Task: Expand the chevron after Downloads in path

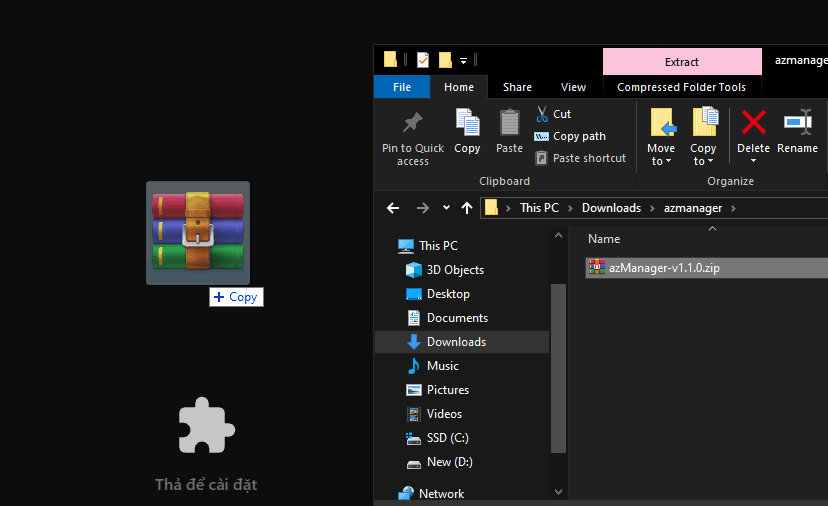Action: [652, 208]
